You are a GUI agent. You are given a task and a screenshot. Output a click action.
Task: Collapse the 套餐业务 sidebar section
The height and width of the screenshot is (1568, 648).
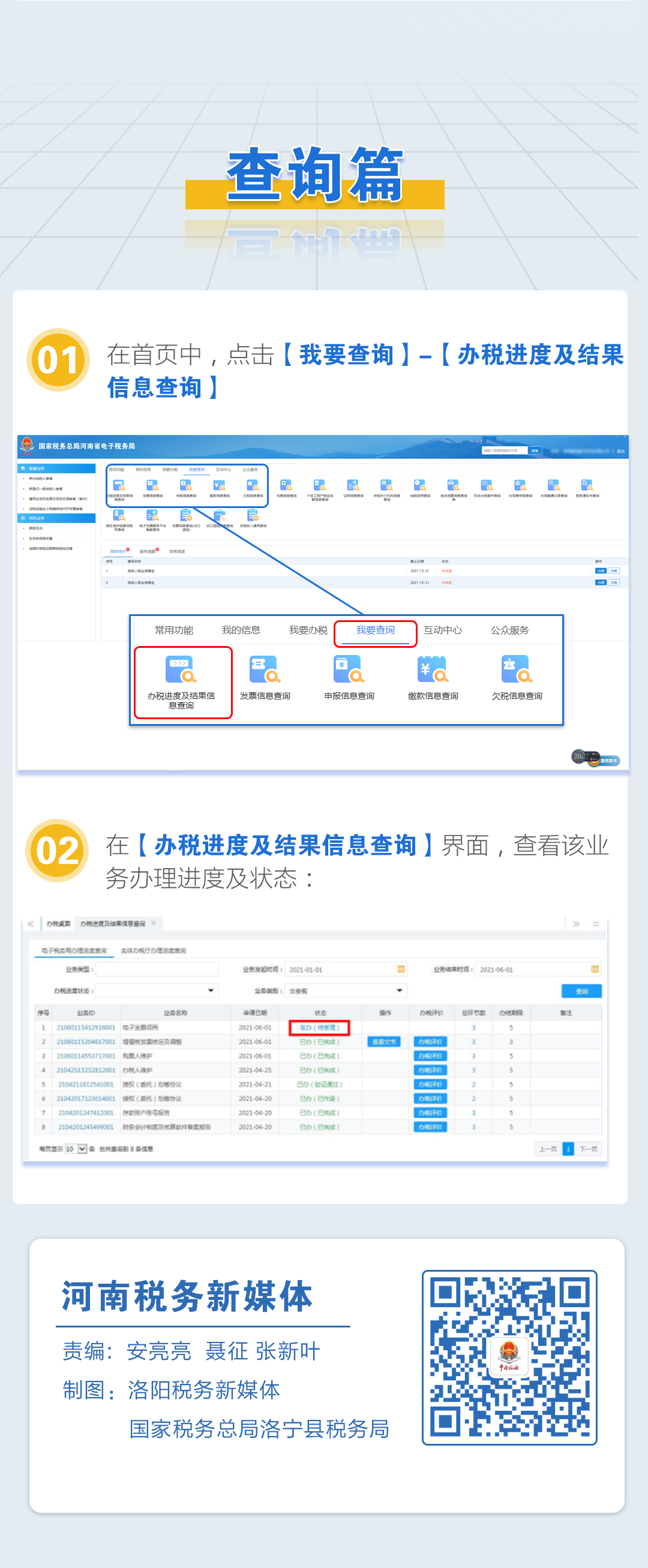tap(56, 468)
